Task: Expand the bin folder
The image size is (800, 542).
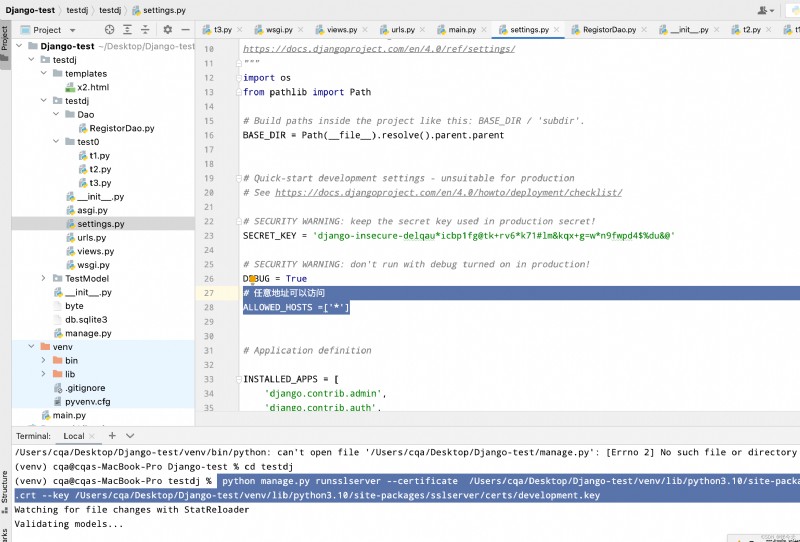Action: point(44,360)
